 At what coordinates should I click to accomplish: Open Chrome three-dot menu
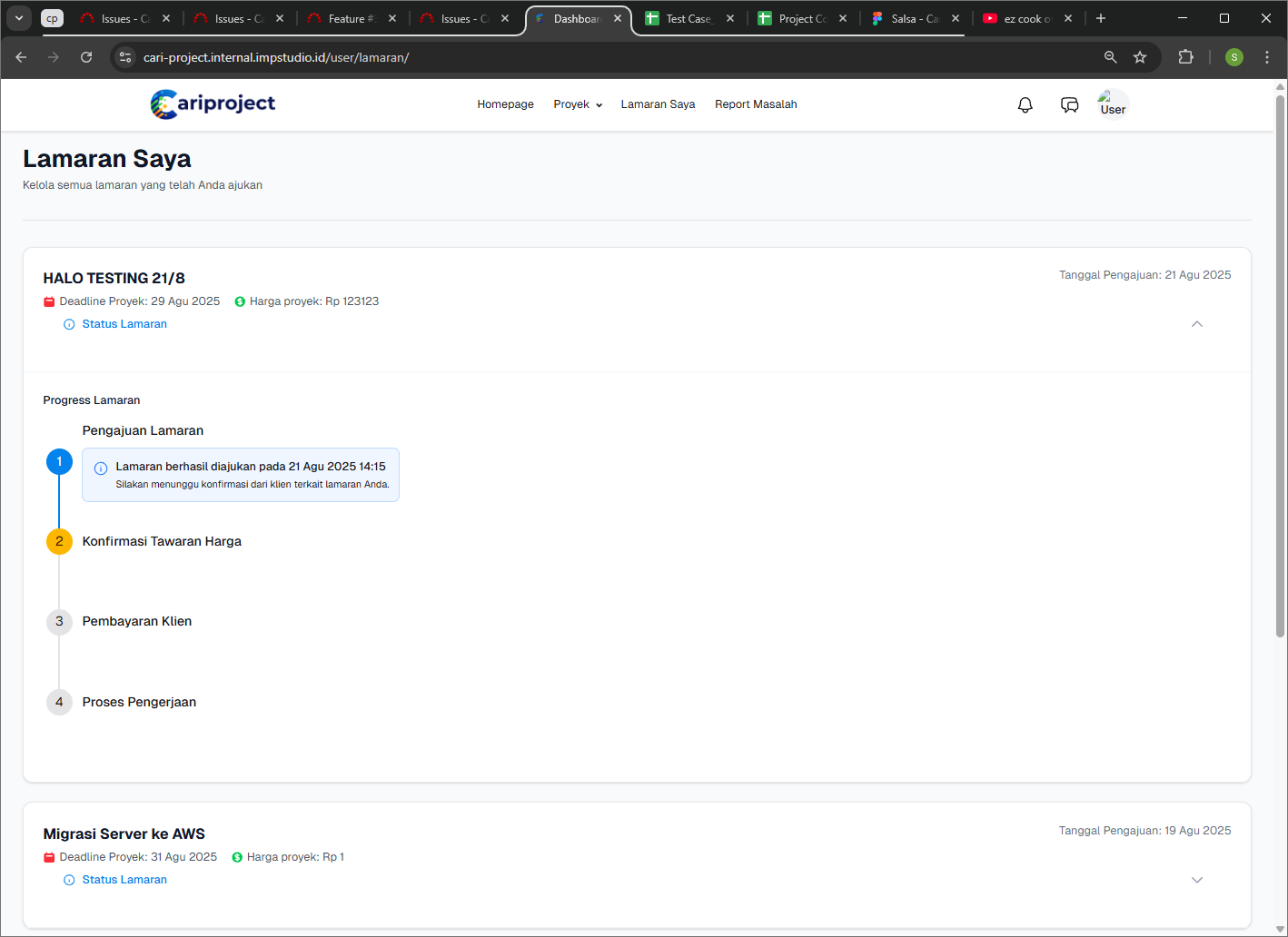[1267, 57]
